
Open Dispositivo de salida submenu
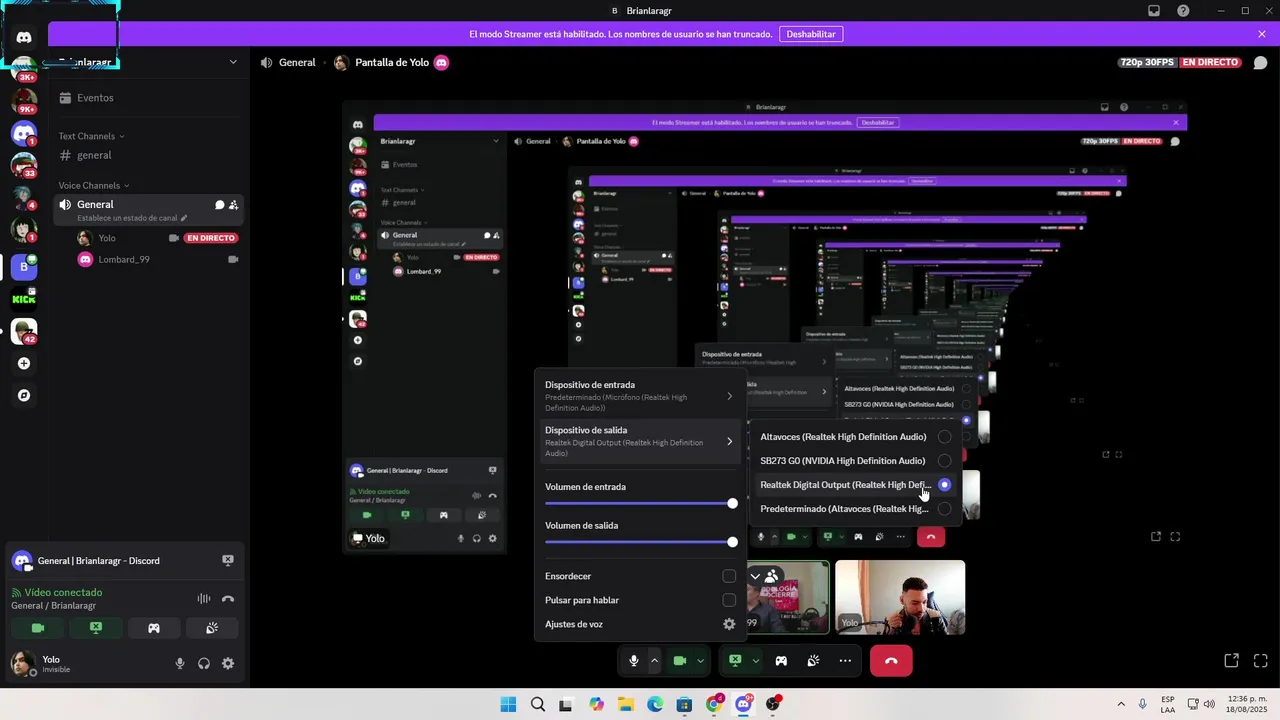(640, 441)
